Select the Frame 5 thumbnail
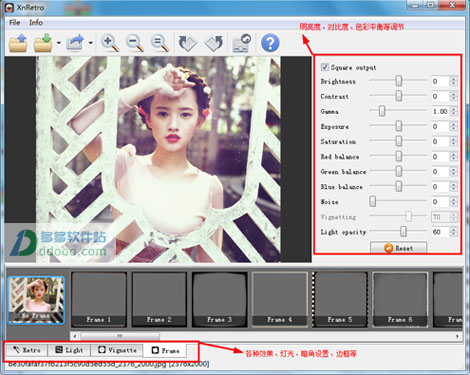The image size is (470, 375). pyautogui.click(x=340, y=299)
